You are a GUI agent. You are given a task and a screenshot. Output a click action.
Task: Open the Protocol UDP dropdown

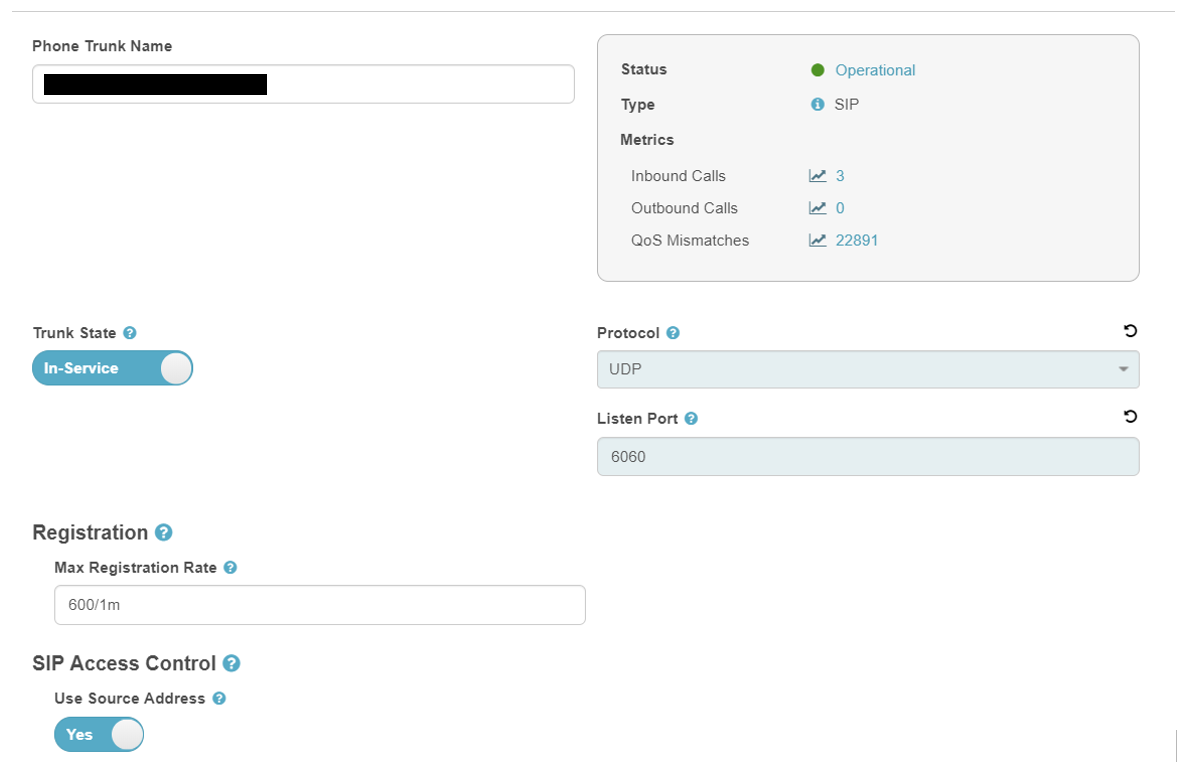pos(868,370)
